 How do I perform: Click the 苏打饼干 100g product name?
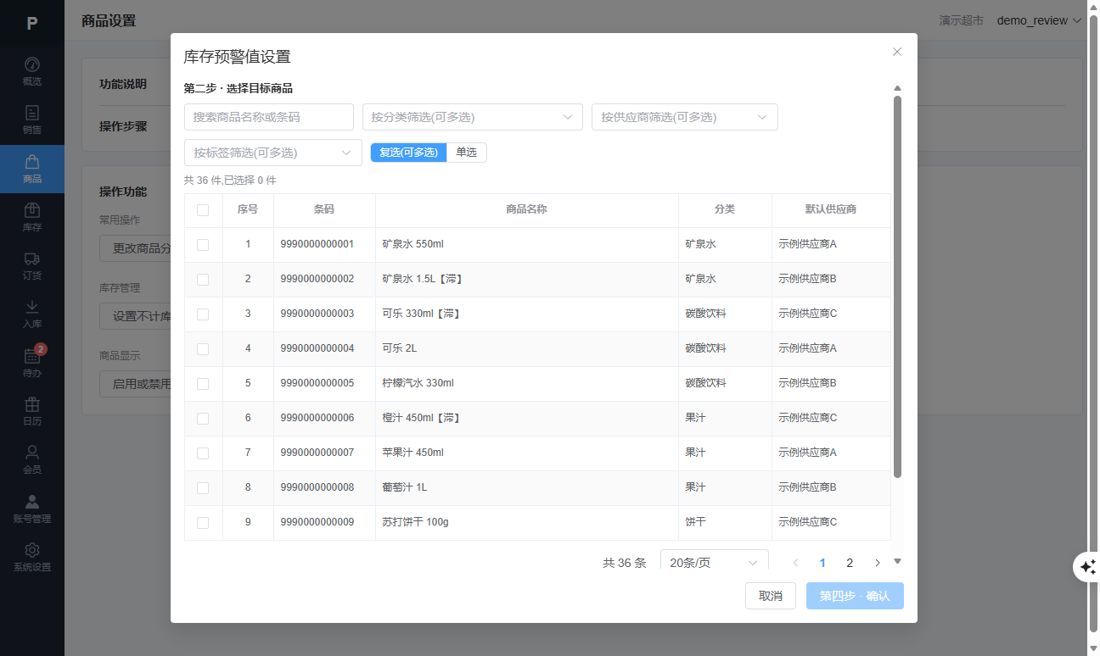[415, 522]
